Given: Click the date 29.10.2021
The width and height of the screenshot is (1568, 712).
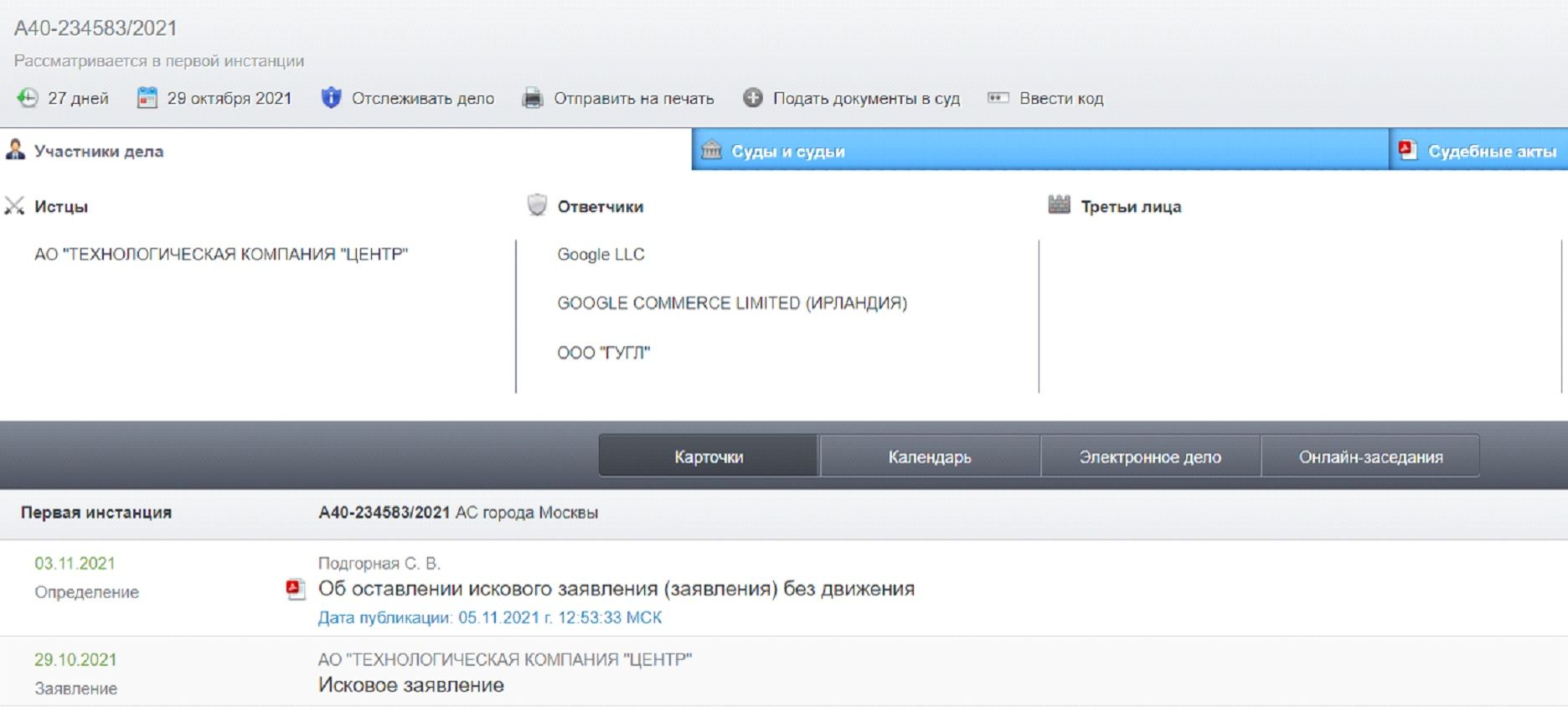Looking at the screenshot, I should tap(75, 660).
